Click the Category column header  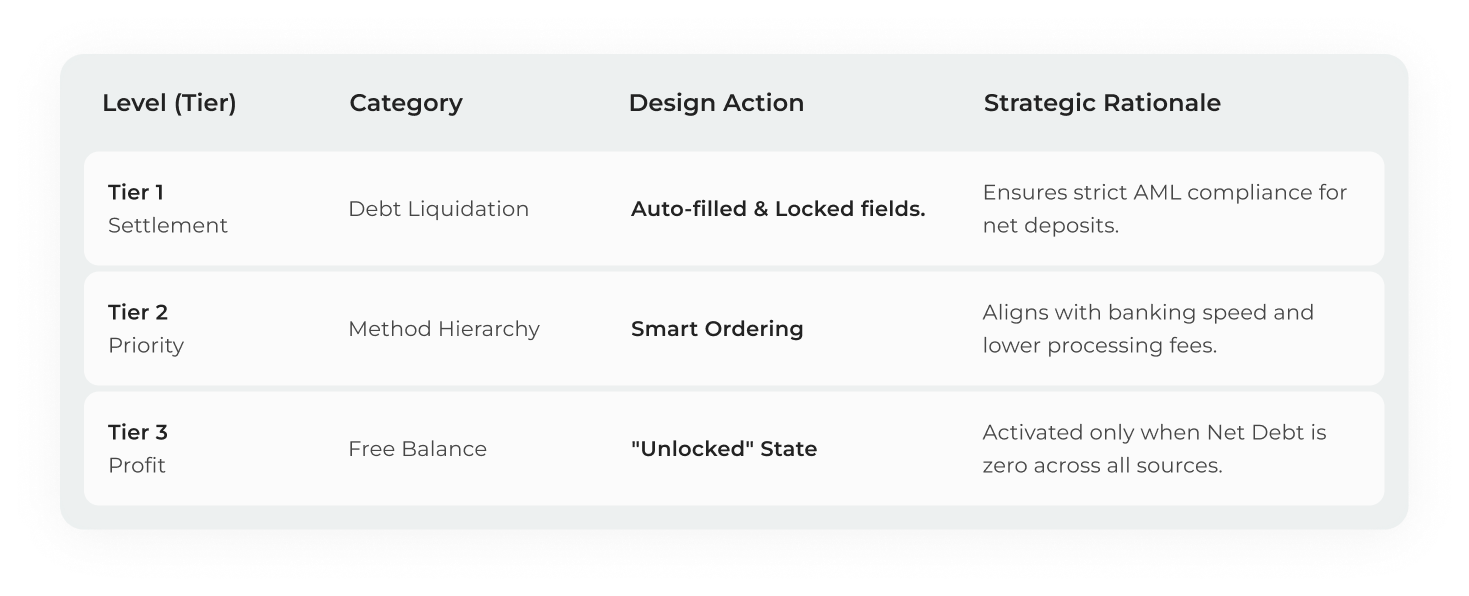click(405, 103)
